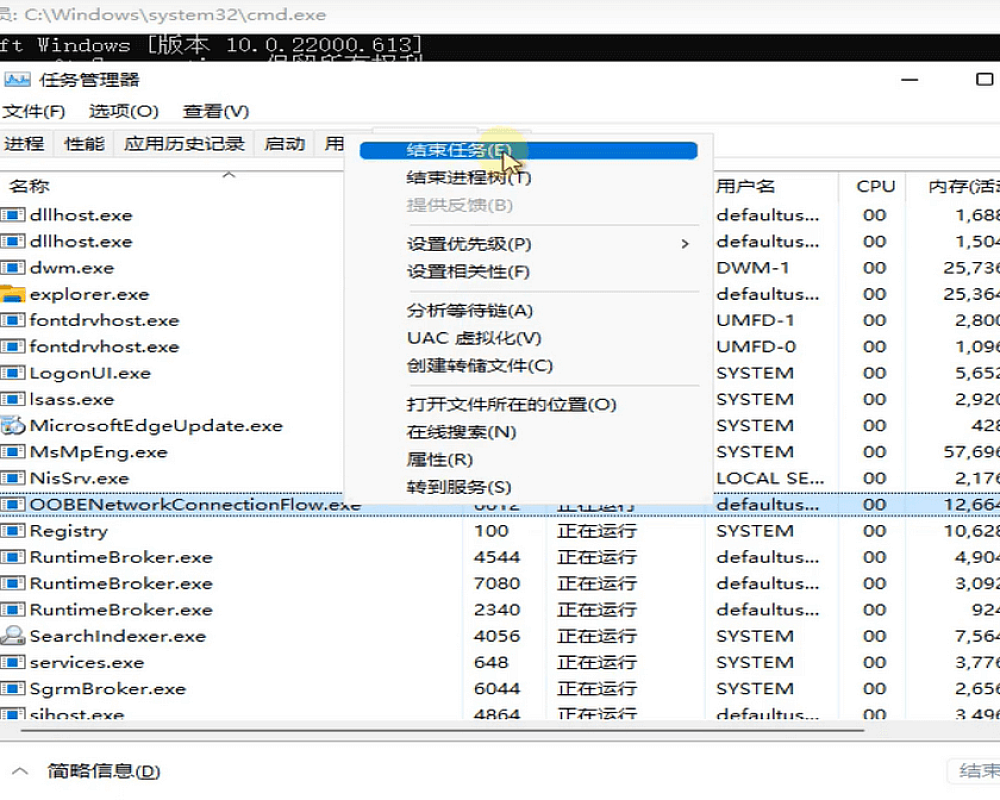
Task: Choose 转到服务 in the context menu
Action: [x=458, y=487]
